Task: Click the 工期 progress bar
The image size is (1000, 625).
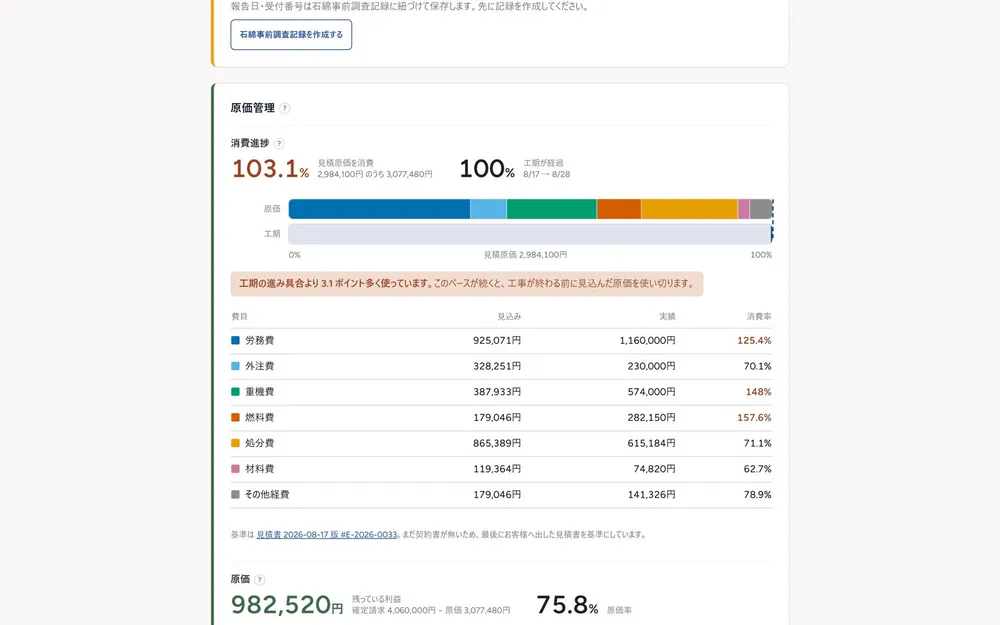Action: [530, 234]
